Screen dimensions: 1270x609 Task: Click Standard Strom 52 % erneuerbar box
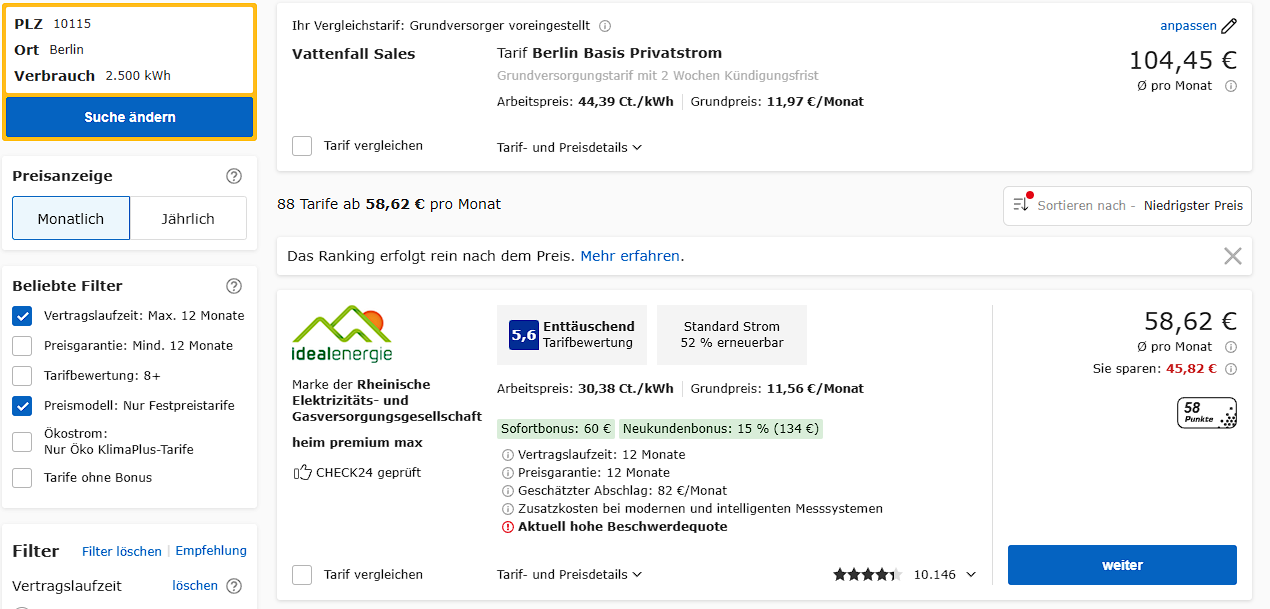(x=732, y=335)
